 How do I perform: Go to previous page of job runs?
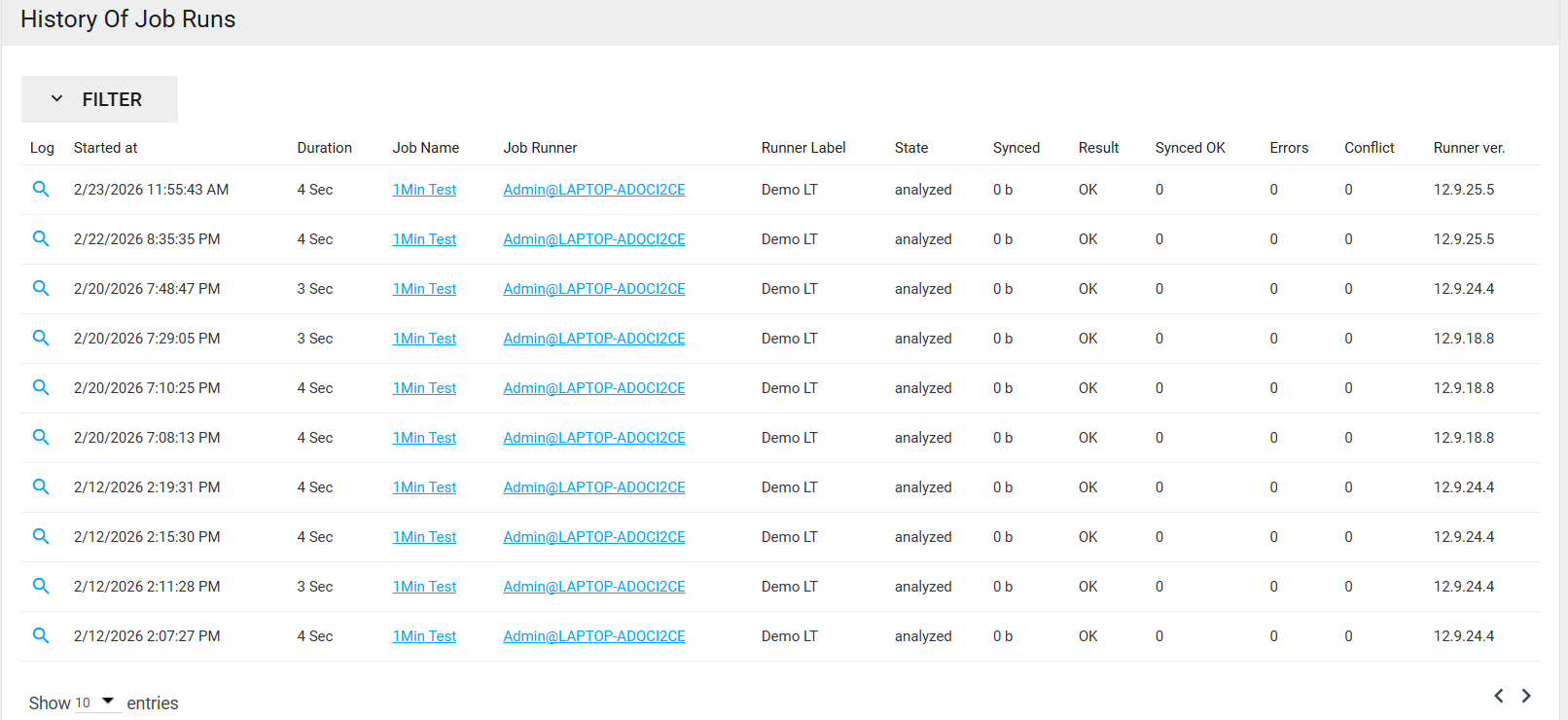(1499, 696)
